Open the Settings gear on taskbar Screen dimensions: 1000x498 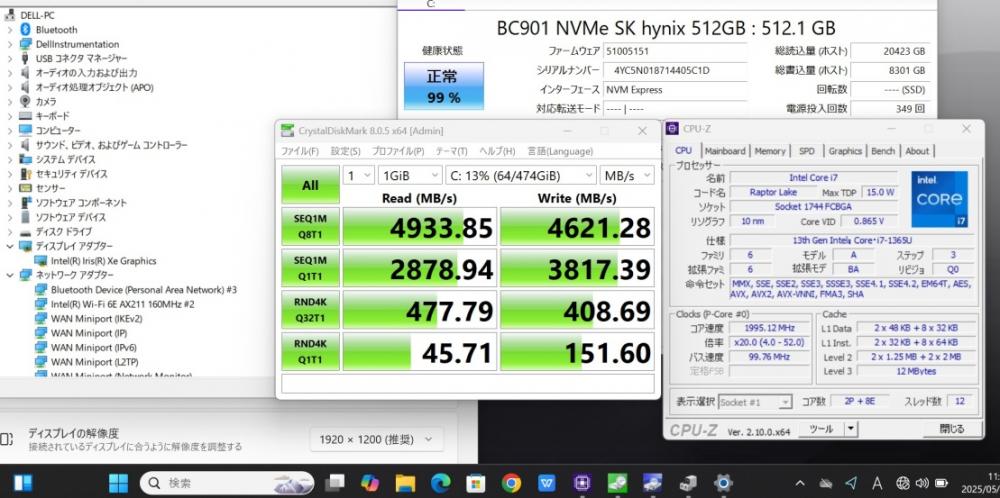tap(723, 483)
